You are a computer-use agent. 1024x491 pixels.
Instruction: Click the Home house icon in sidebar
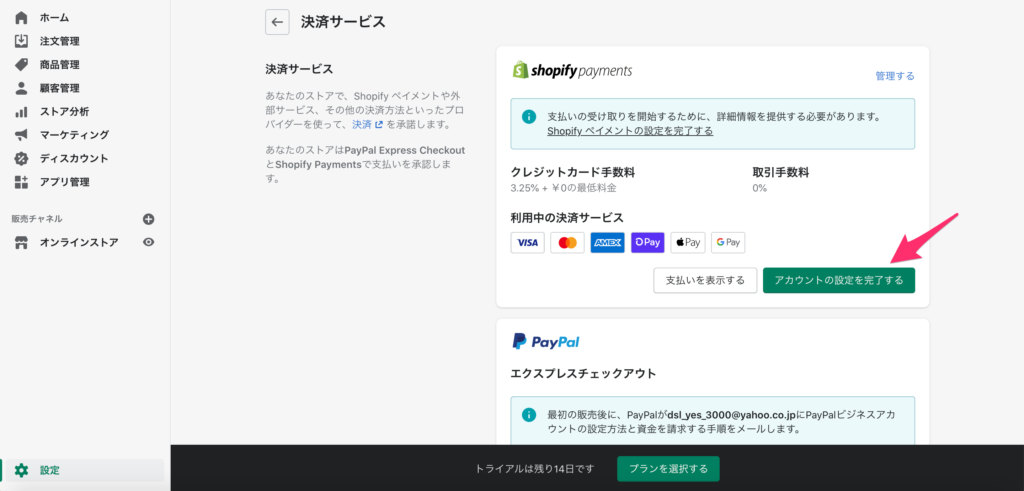(22, 18)
